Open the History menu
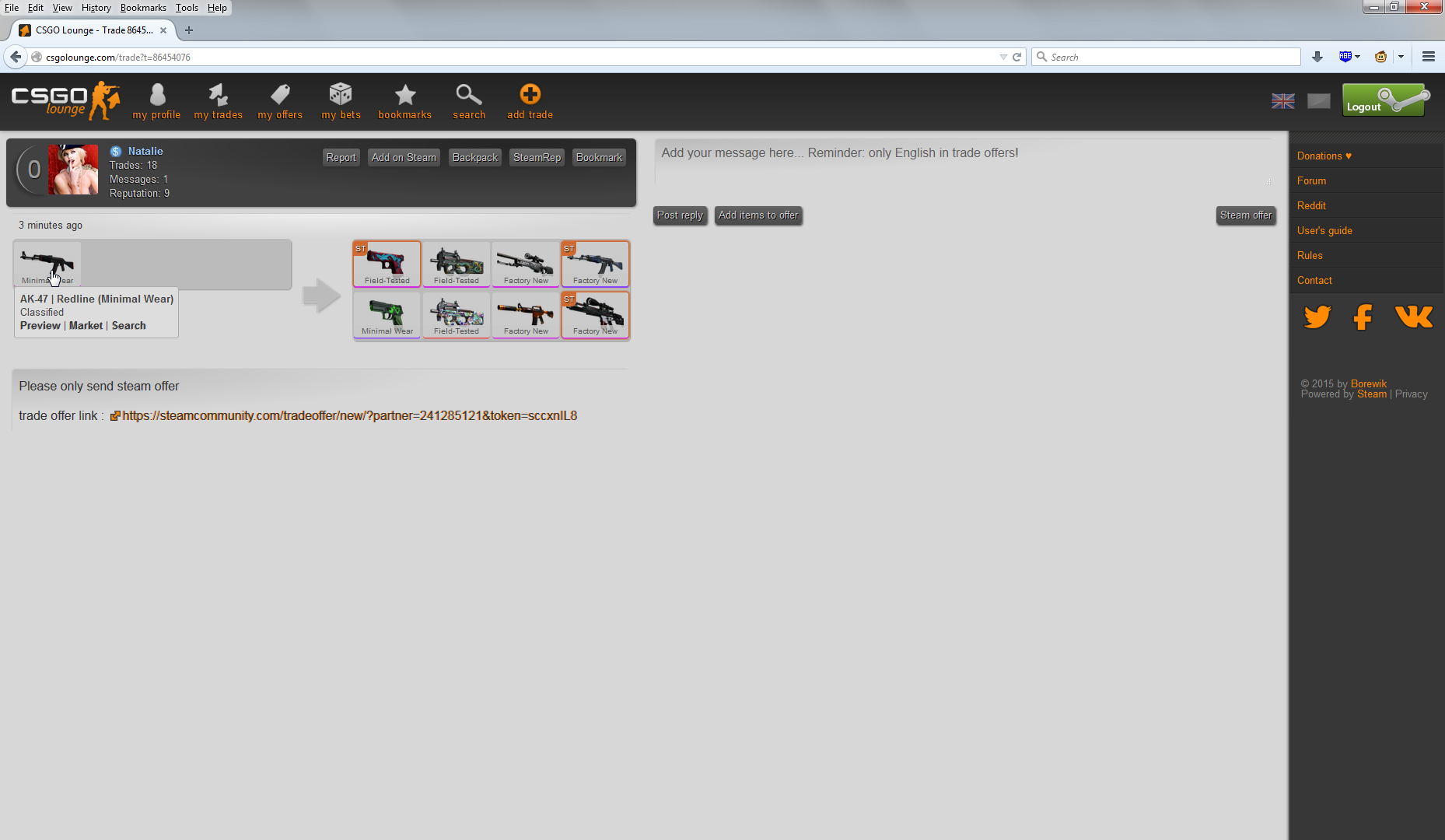The image size is (1445, 840). click(96, 8)
